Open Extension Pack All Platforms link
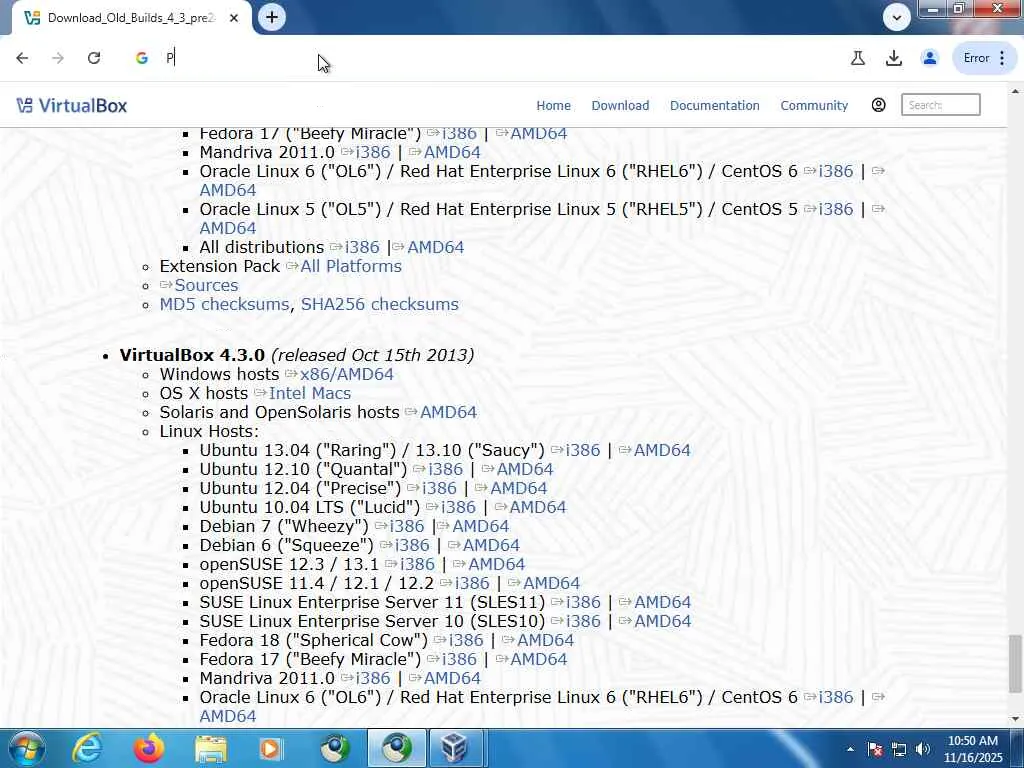 (351, 266)
